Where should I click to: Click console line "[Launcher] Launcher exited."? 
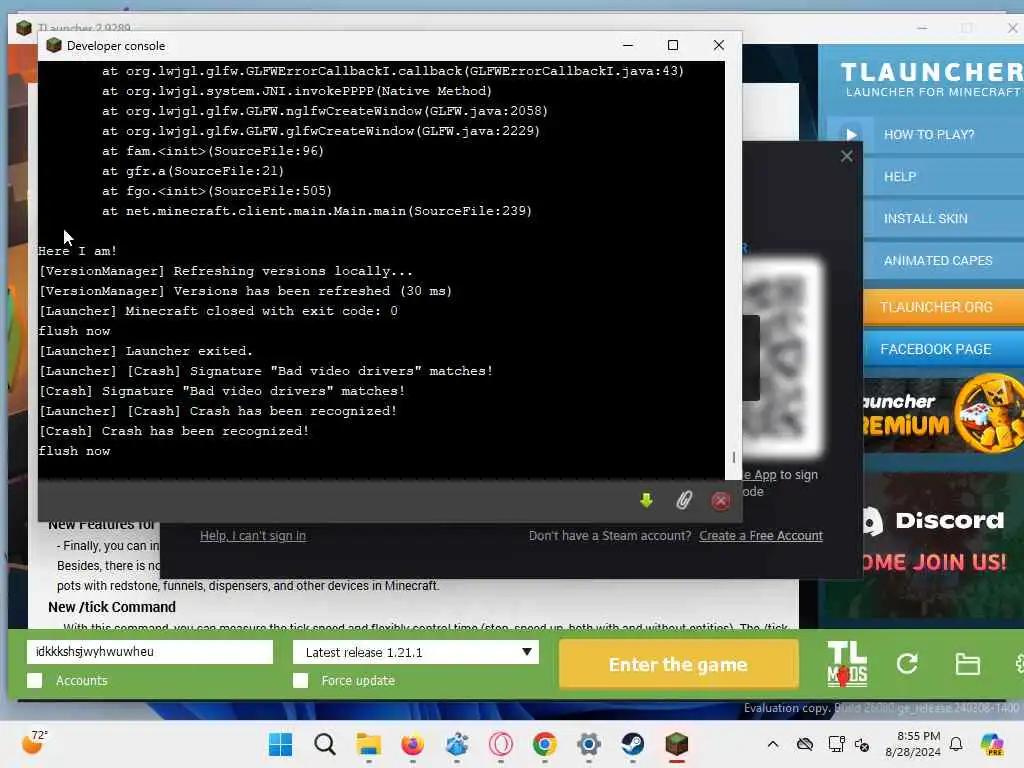tap(145, 351)
